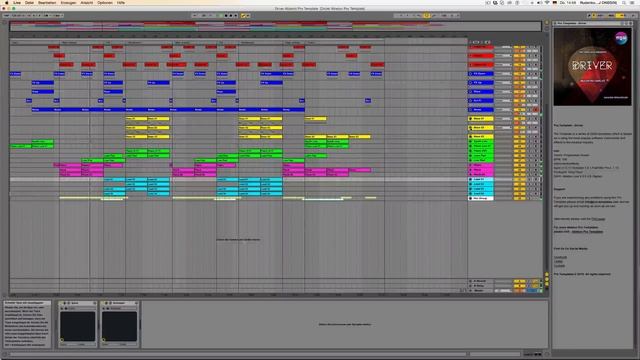Click the horizontal scrollbar at the window bottom

click(x=239, y=354)
